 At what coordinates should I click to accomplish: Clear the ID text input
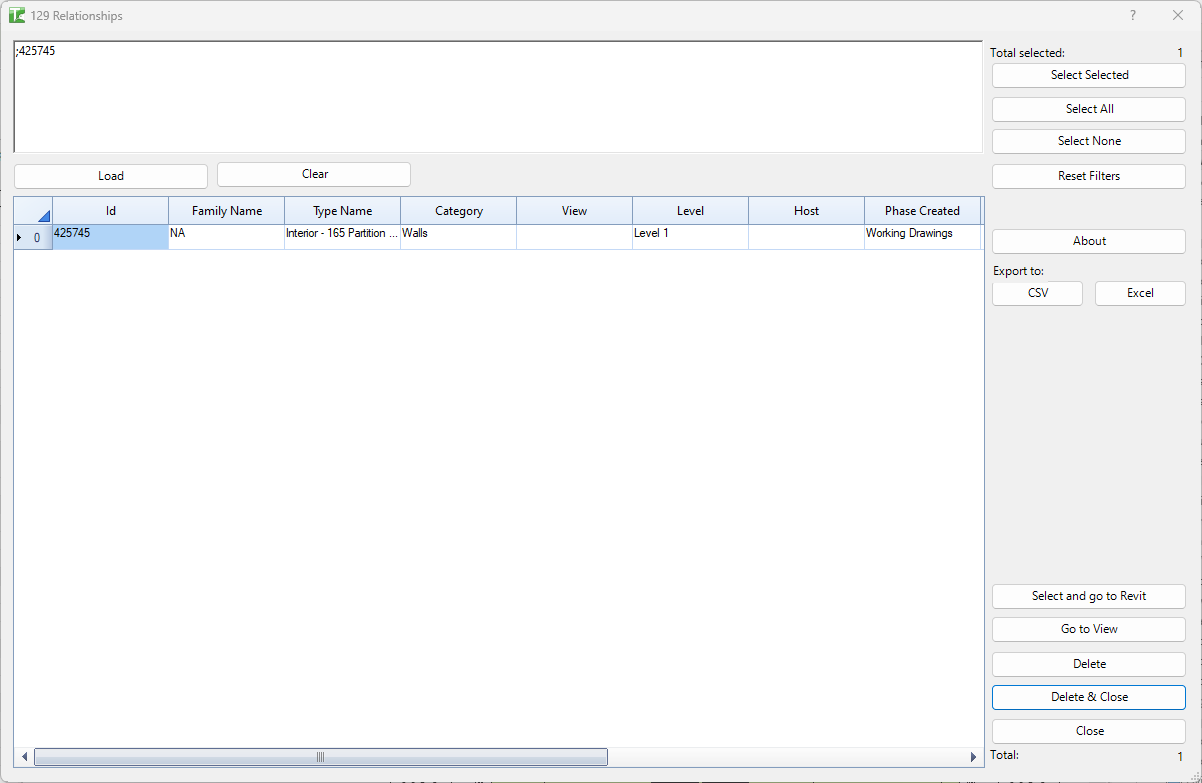point(314,174)
